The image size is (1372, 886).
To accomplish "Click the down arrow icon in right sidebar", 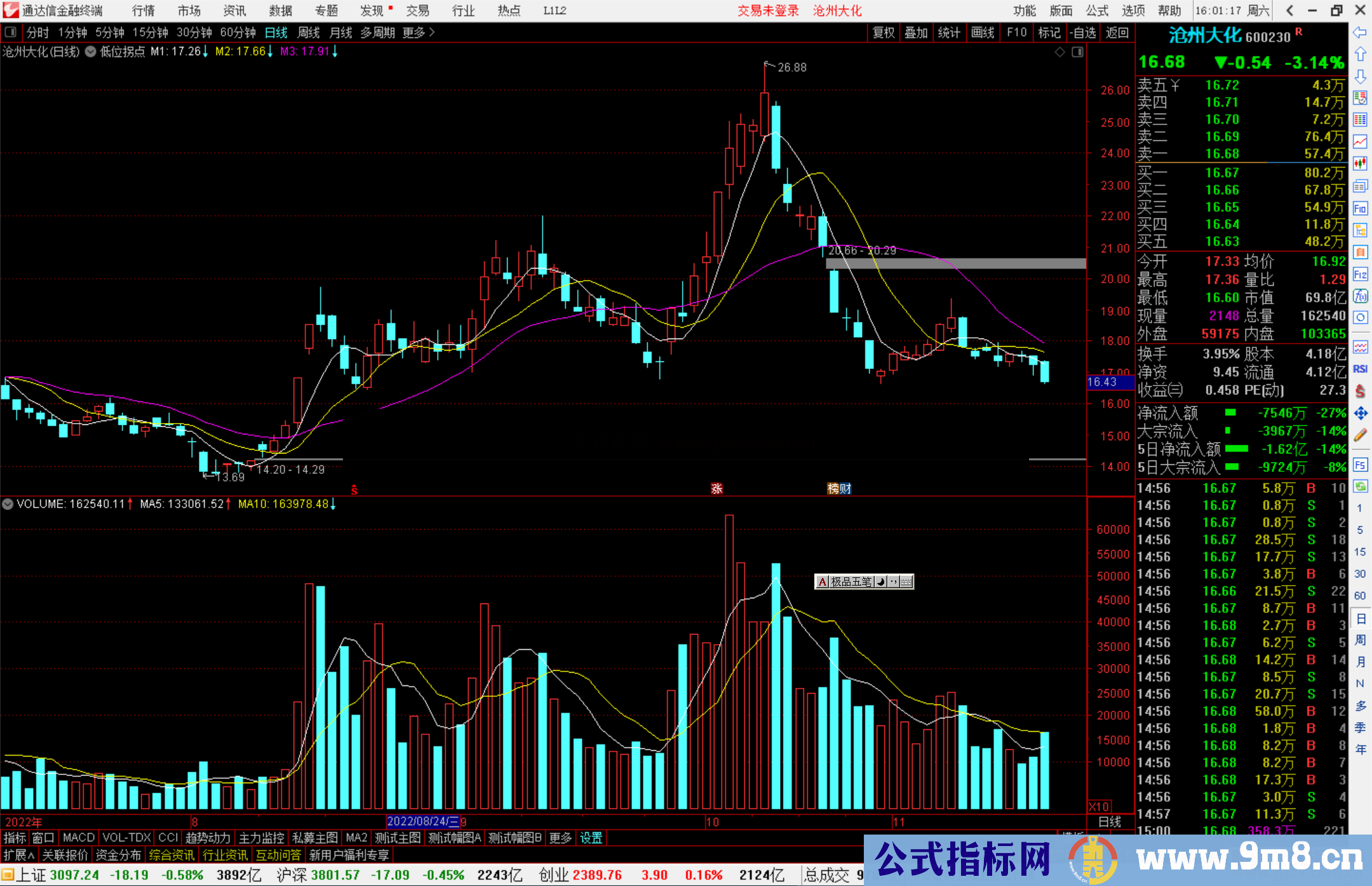I will click(x=1360, y=76).
